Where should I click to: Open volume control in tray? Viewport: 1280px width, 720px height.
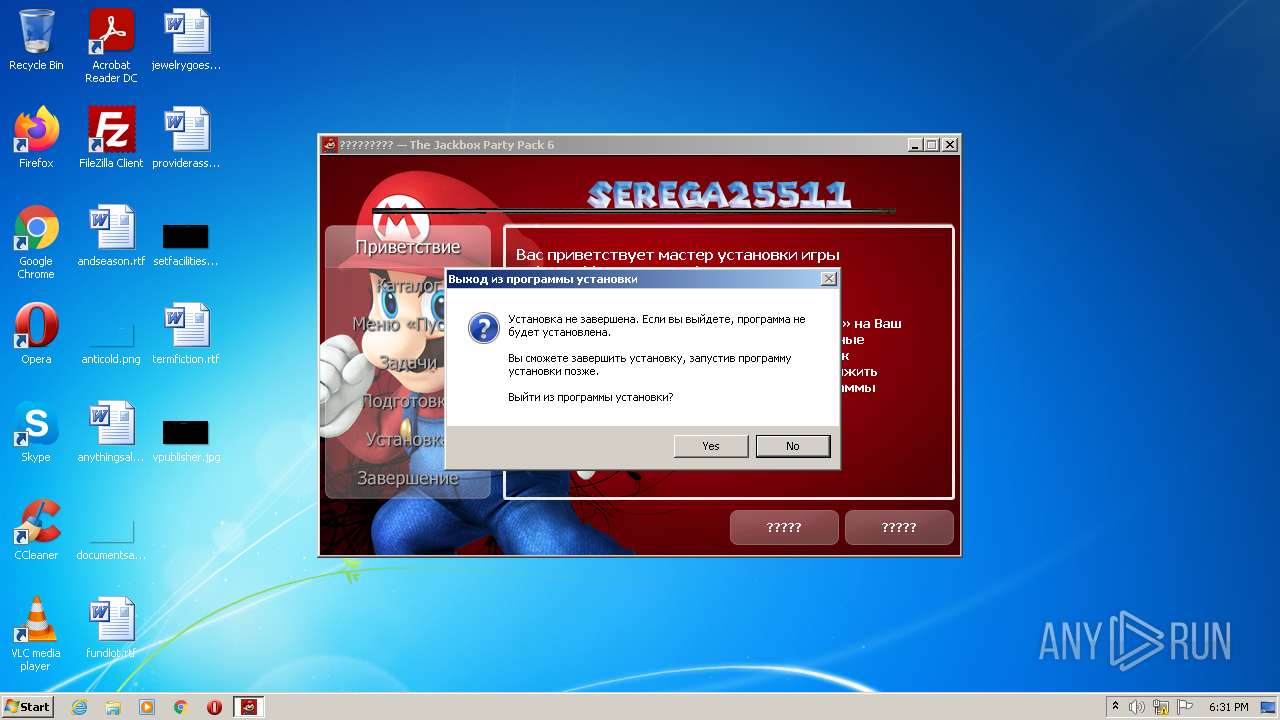(x=1137, y=707)
